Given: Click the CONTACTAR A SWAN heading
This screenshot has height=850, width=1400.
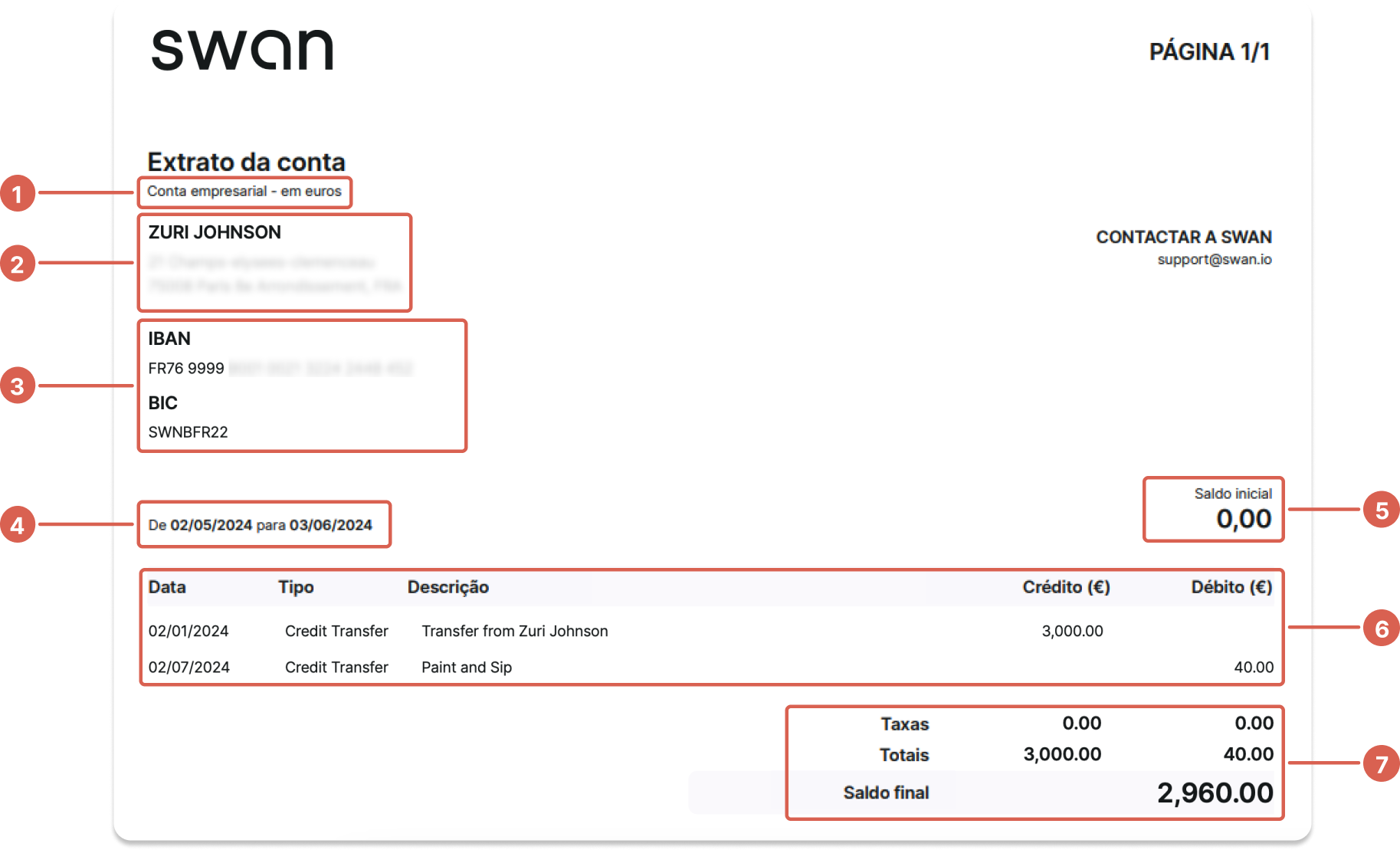Looking at the screenshot, I should (1184, 237).
